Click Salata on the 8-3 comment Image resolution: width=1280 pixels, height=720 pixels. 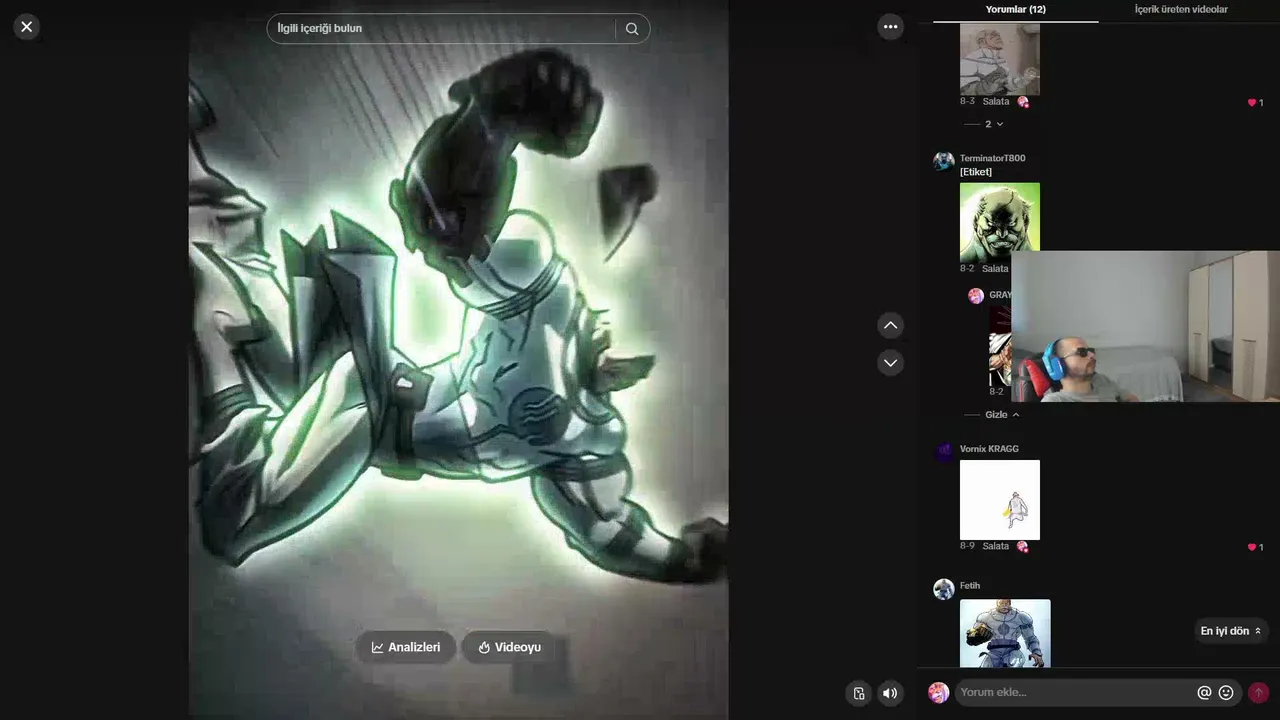(996, 102)
